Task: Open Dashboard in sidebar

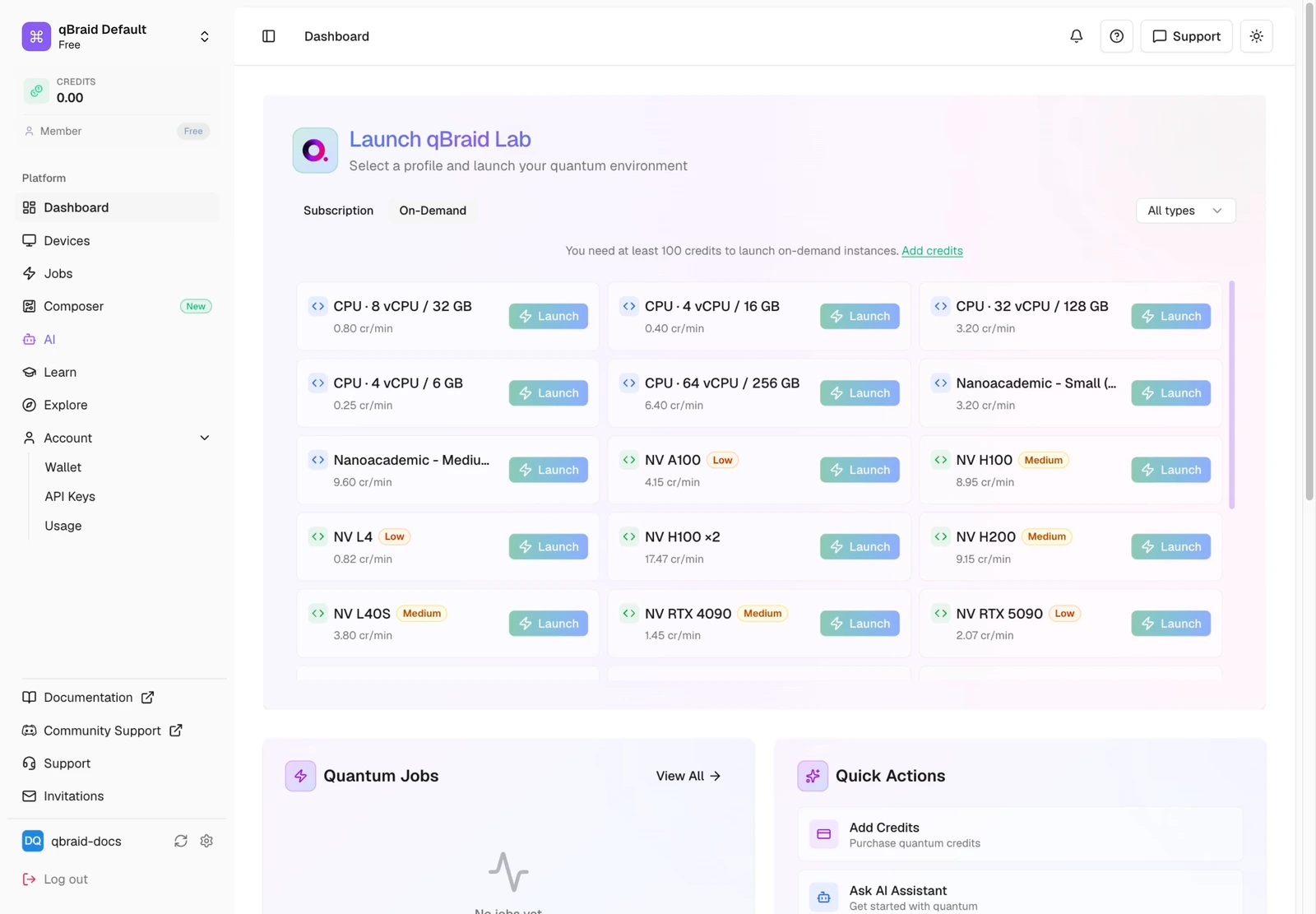Action: [x=117, y=207]
